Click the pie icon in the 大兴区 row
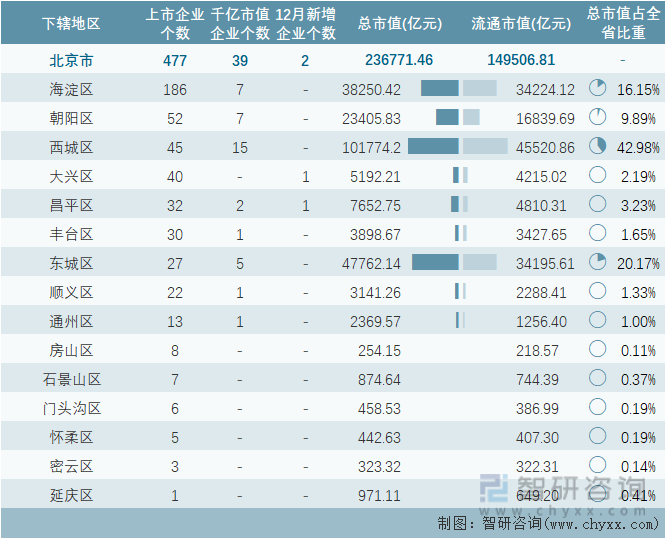The width and height of the screenshot is (665, 538). coord(598,175)
